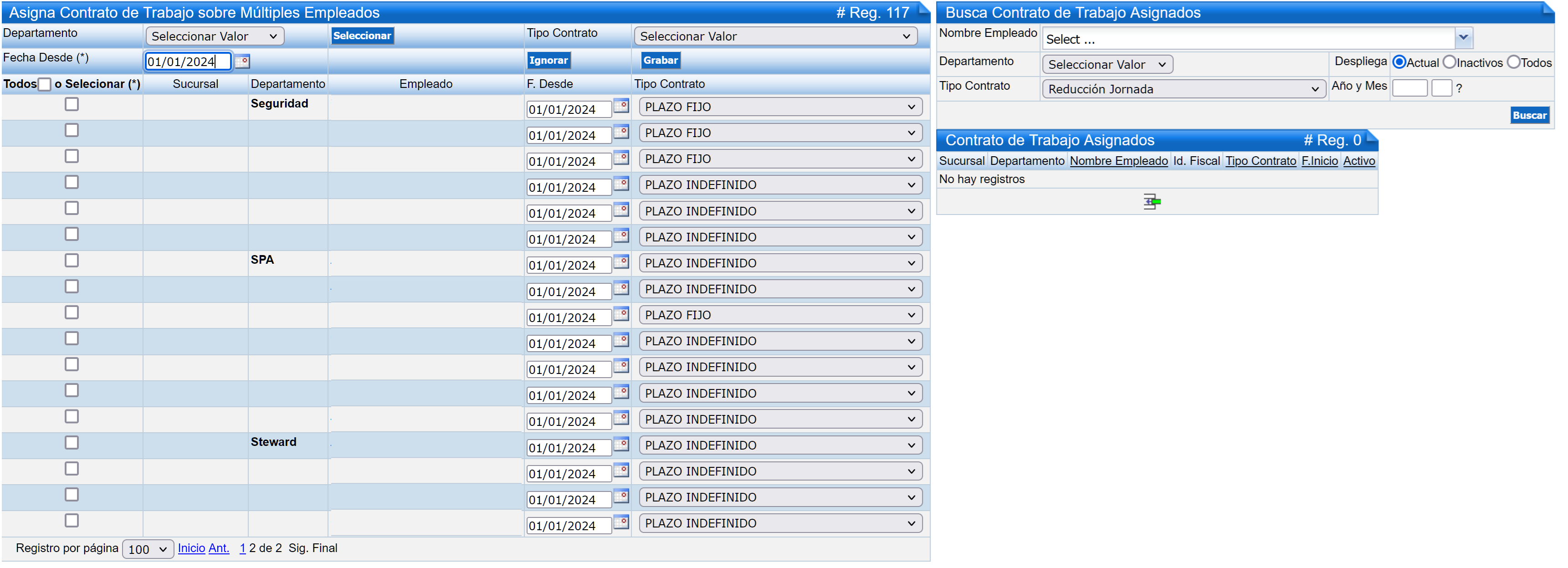Expand Nombre Empleado Select arrow

click(1463, 38)
